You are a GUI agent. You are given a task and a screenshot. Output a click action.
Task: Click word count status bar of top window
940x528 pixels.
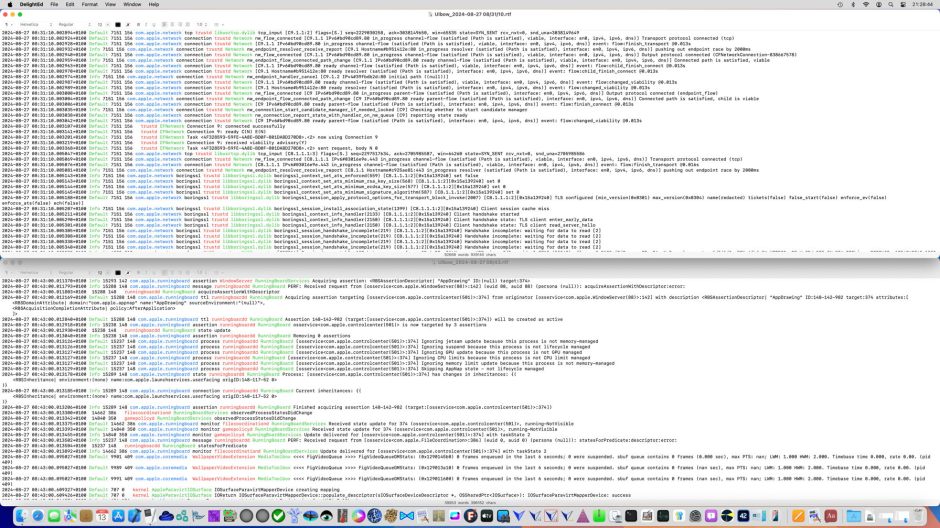point(470,255)
